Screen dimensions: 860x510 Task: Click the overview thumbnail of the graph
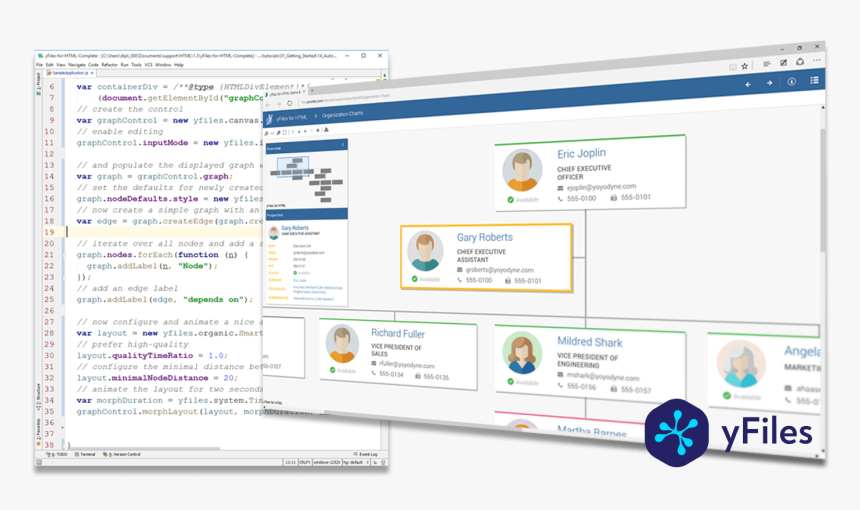coord(306,179)
